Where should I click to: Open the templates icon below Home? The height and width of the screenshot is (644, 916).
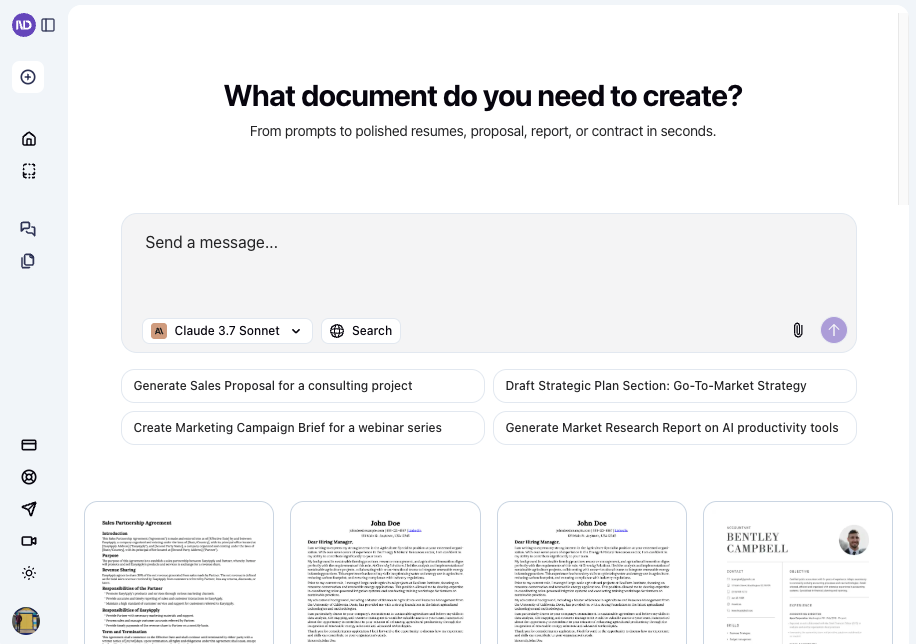[28, 171]
